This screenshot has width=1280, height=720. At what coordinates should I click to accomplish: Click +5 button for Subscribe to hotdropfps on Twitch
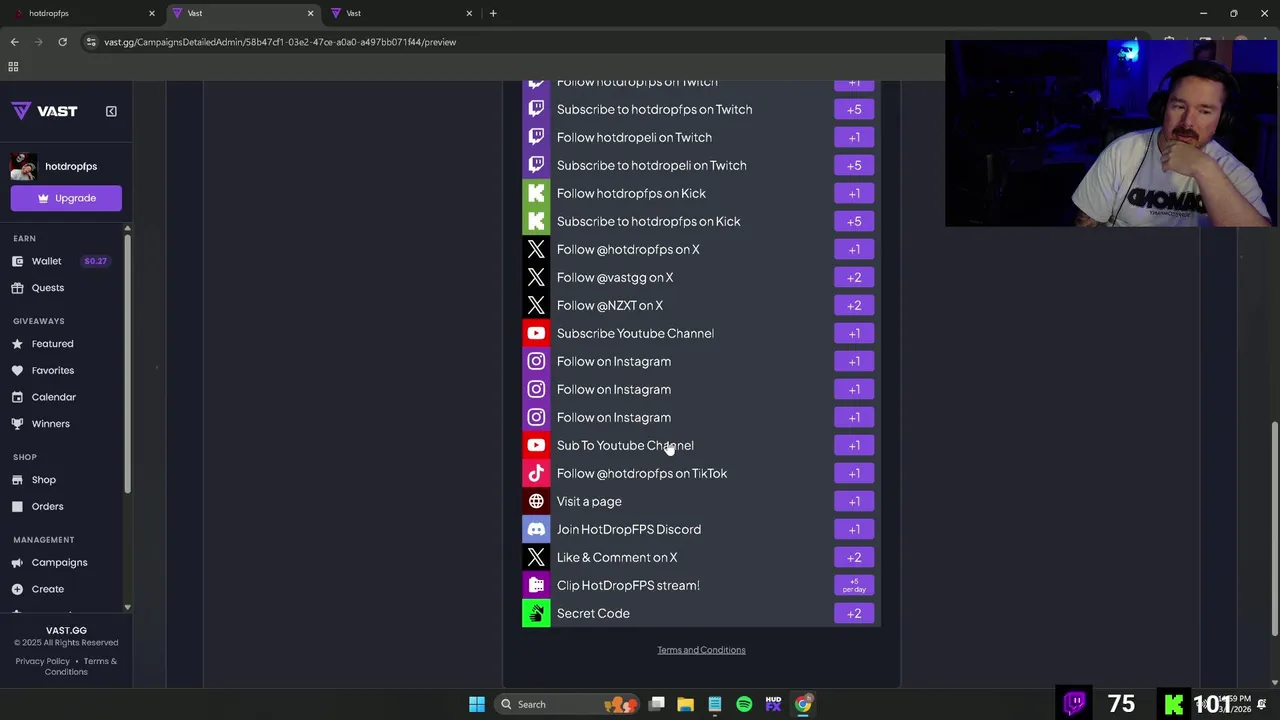(x=854, y=109)
